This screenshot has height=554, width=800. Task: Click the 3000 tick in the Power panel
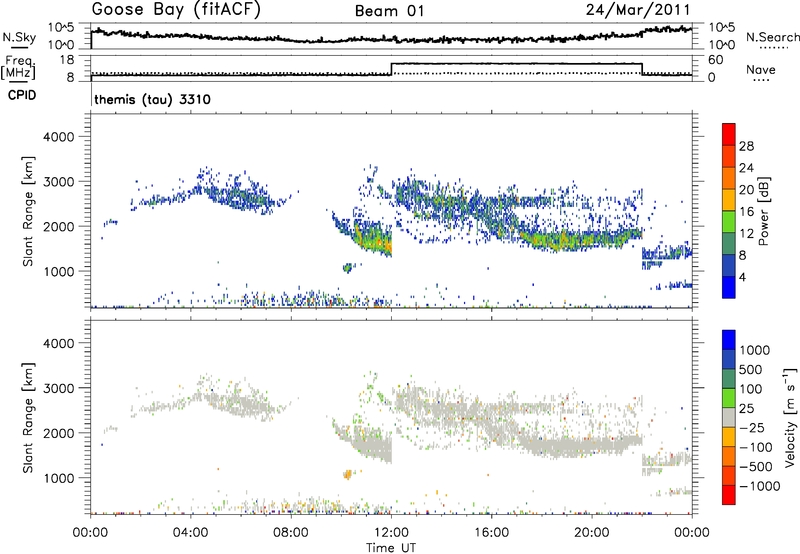pos(59,182)
